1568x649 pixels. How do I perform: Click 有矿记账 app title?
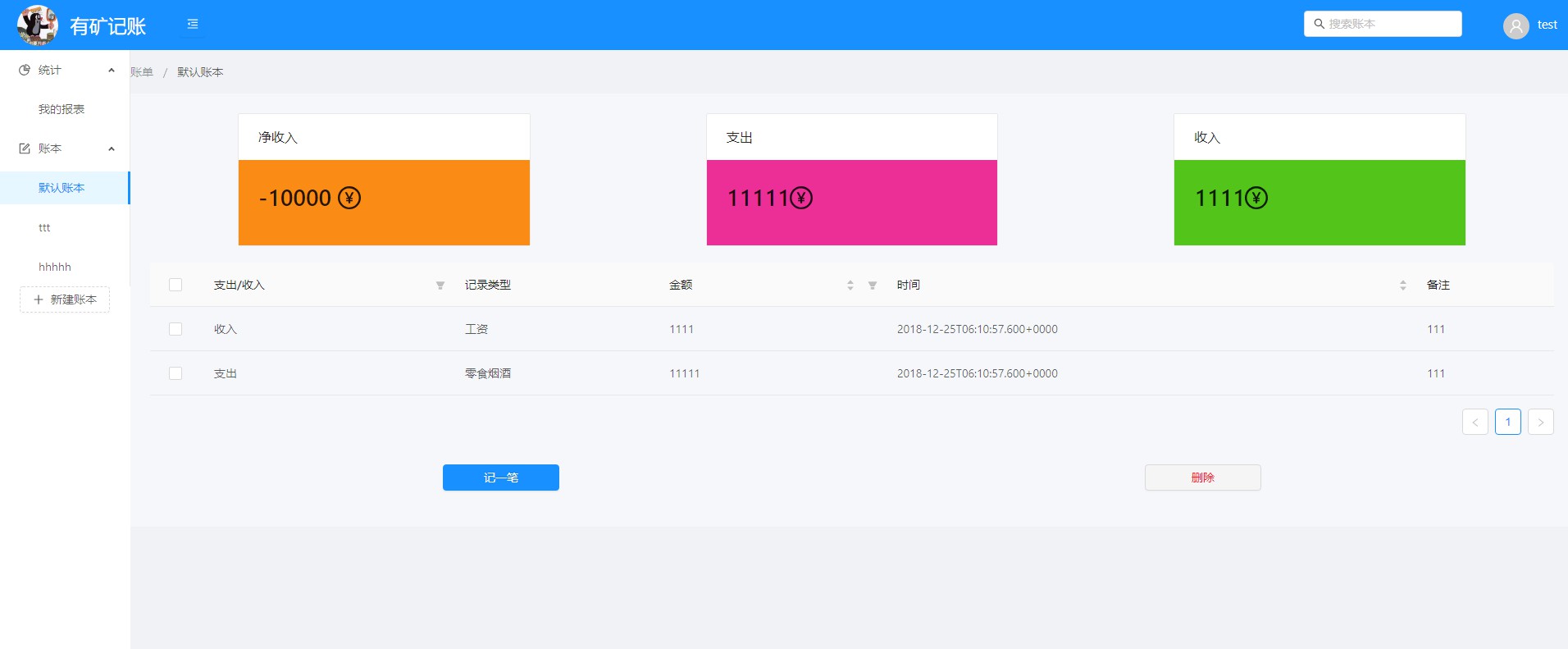(x=107, y=26)
